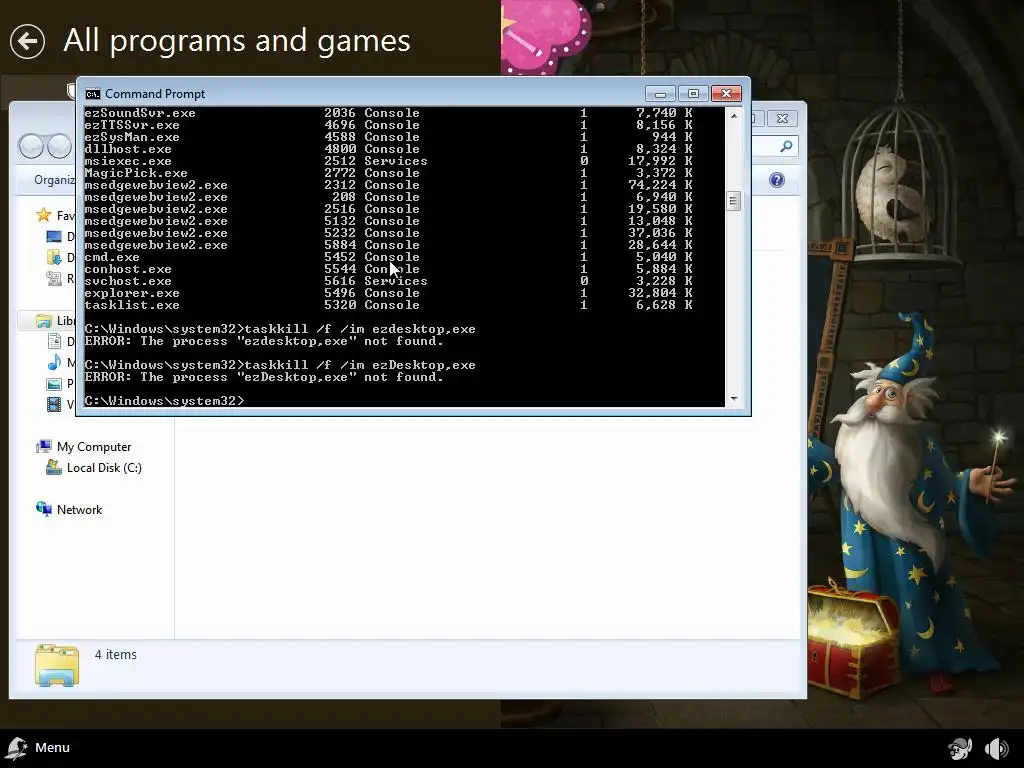Image resolution: width=1024 pixels, height=768 pixels.
Task: Click the MagicPick.exe process row
Action: click(x=388, y=173)
